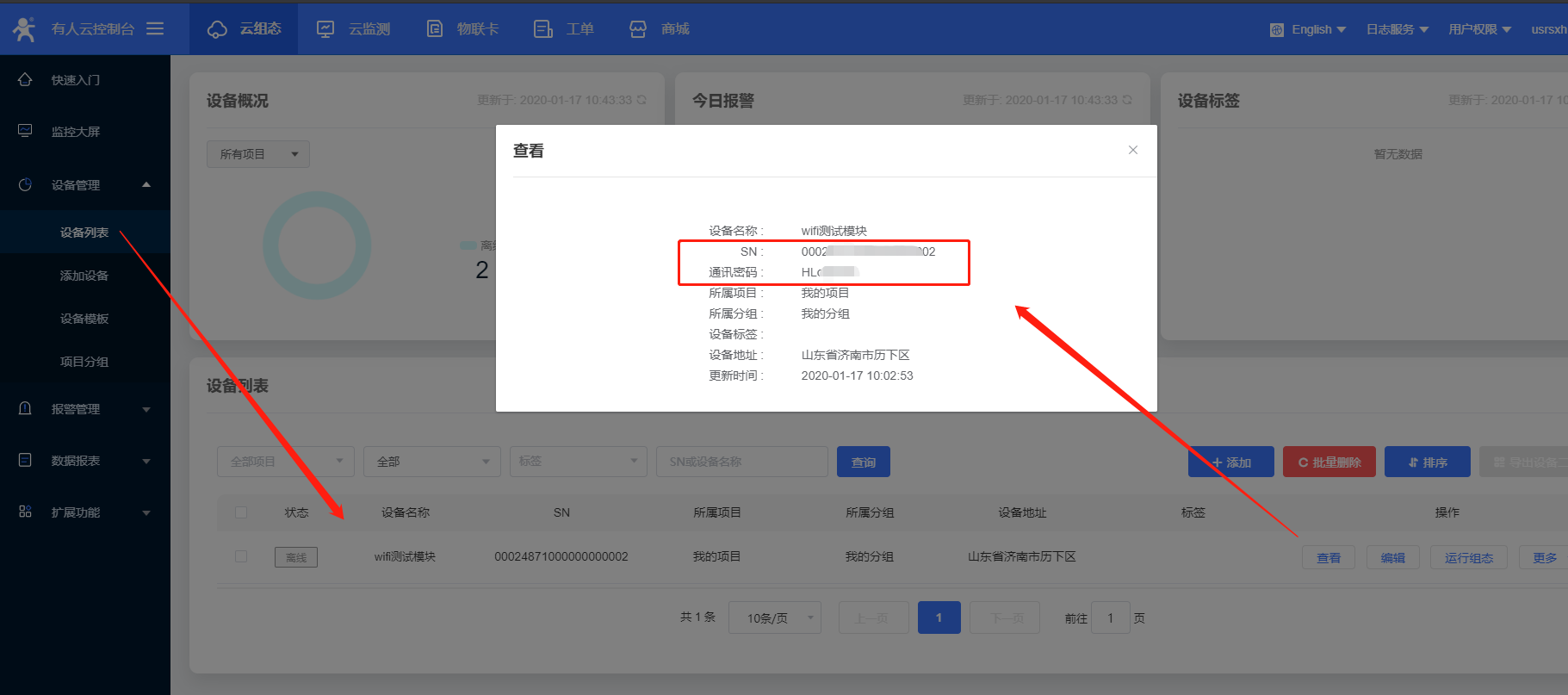Screen dimensions: 1568x695
Task: Open the 10条/页 page size dropdown
Action: (774, 617)
